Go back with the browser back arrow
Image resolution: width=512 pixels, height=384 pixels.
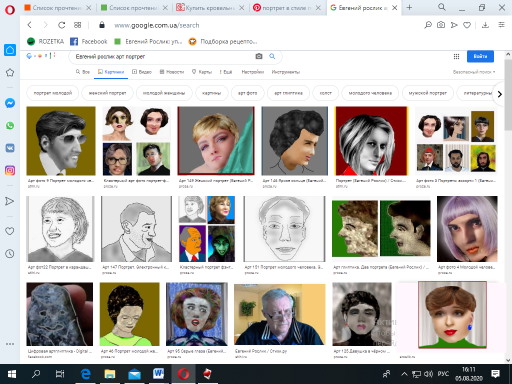pyautogui.click(x=30, y=25)
